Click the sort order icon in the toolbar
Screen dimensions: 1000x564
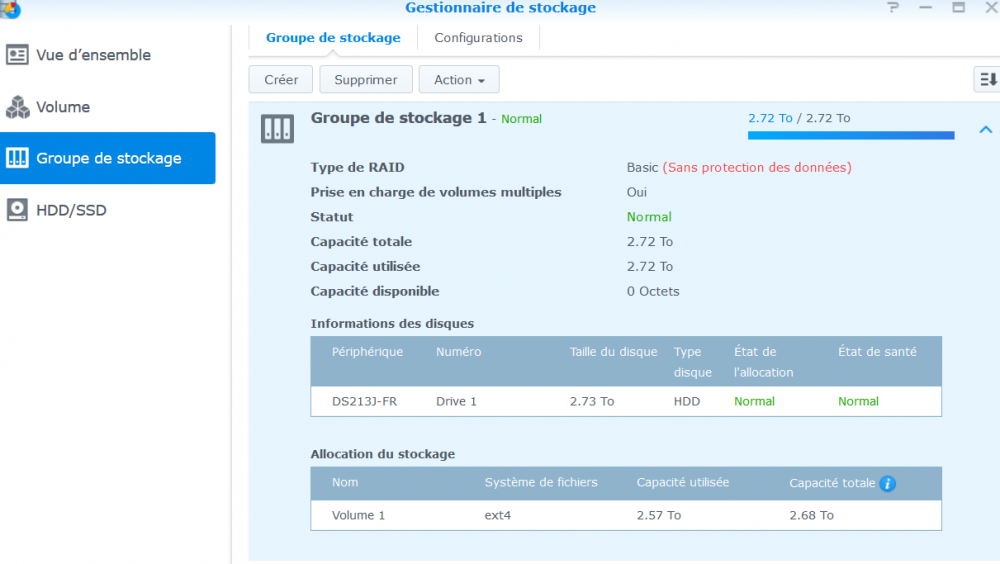(x=987, y=80)
